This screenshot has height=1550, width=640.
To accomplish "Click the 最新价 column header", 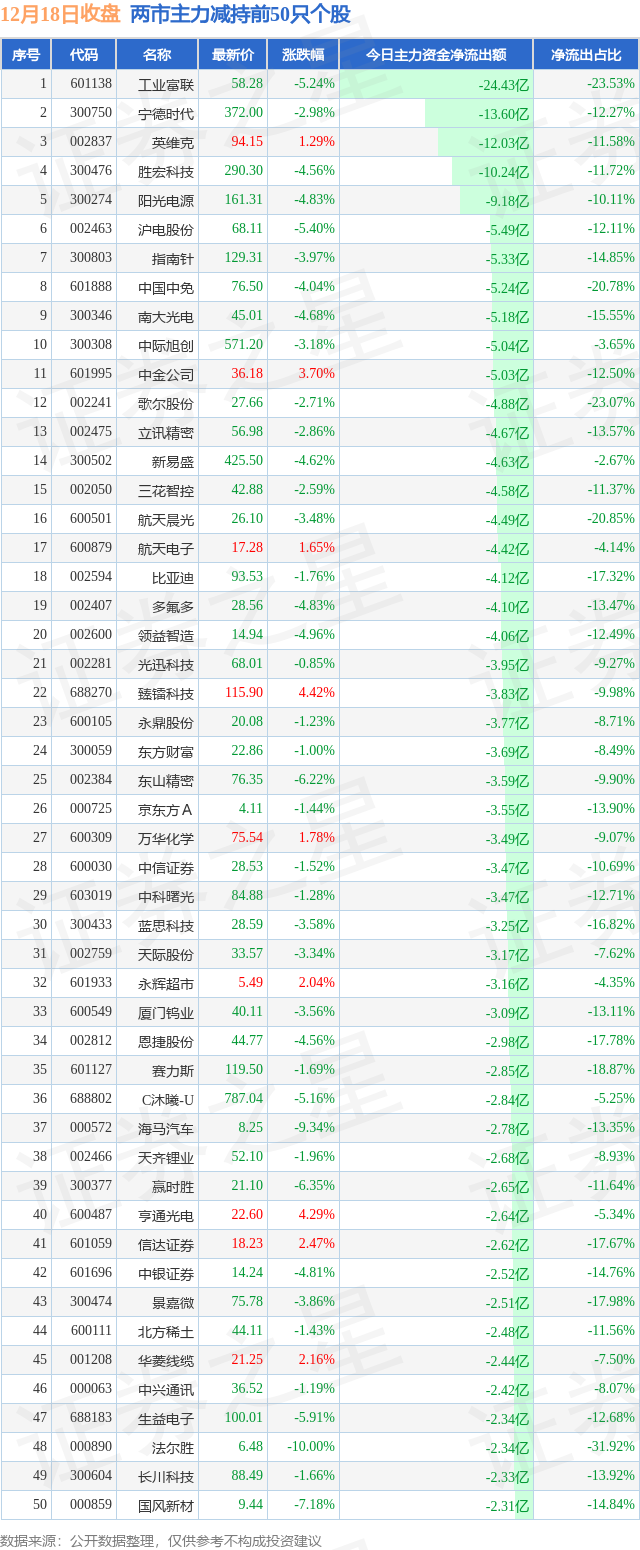I will [x=233, y=55].
